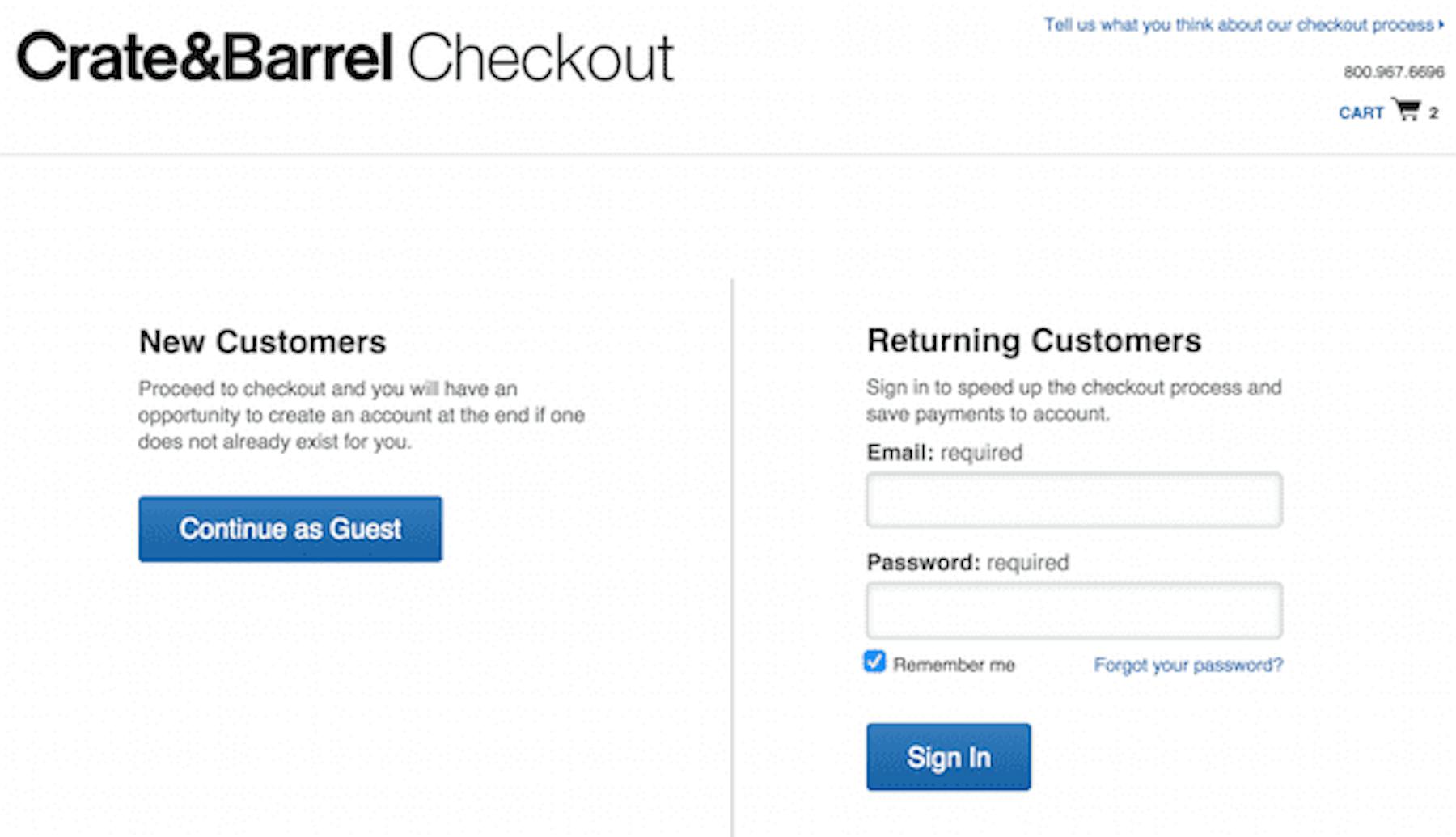This screenshot has height=837, width=1456.
Task: Open the CART text link
Action: (x=1361, y=113)
